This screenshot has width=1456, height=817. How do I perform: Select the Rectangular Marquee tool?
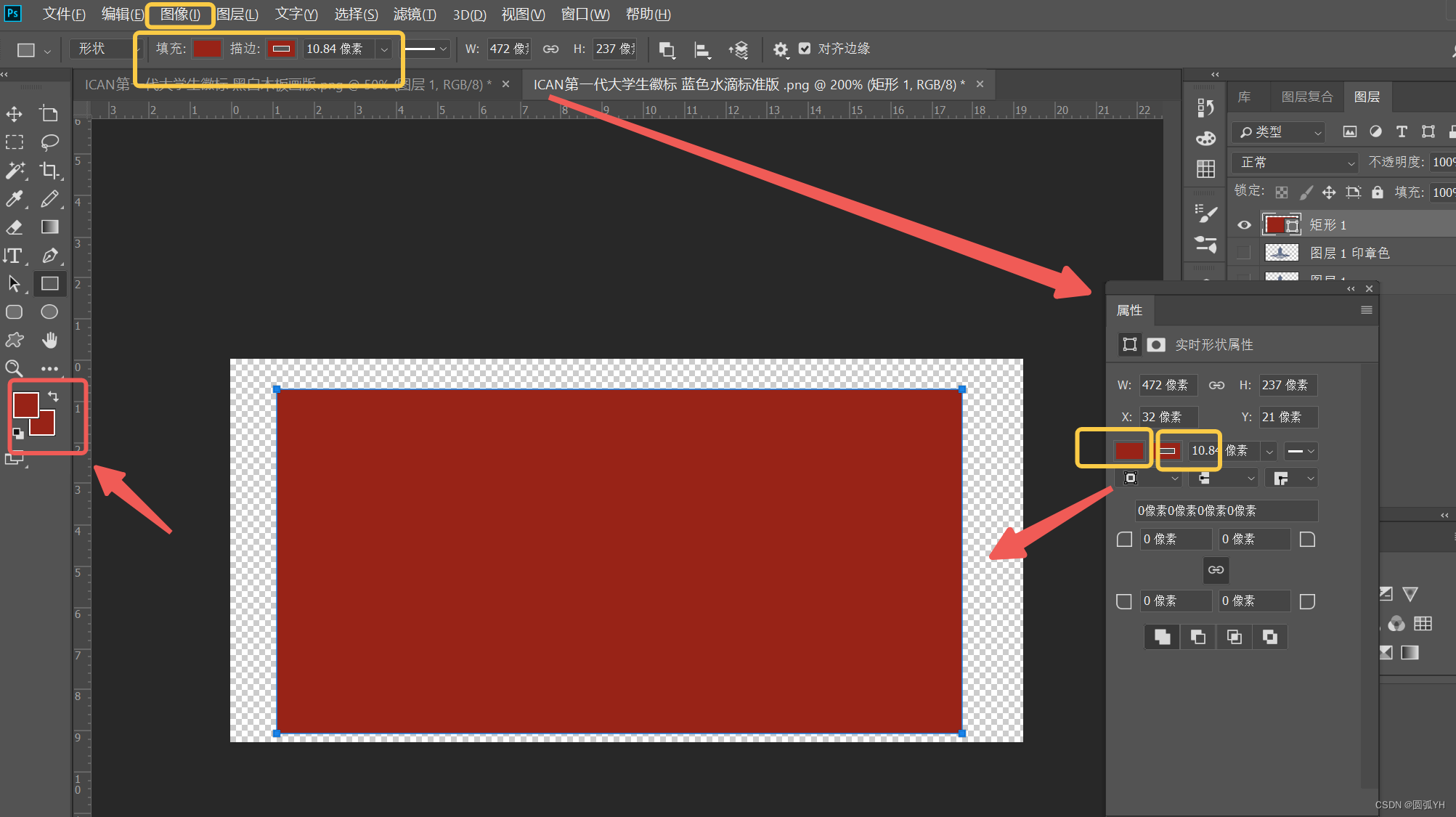pyautogui.click(x=14, y=142)
